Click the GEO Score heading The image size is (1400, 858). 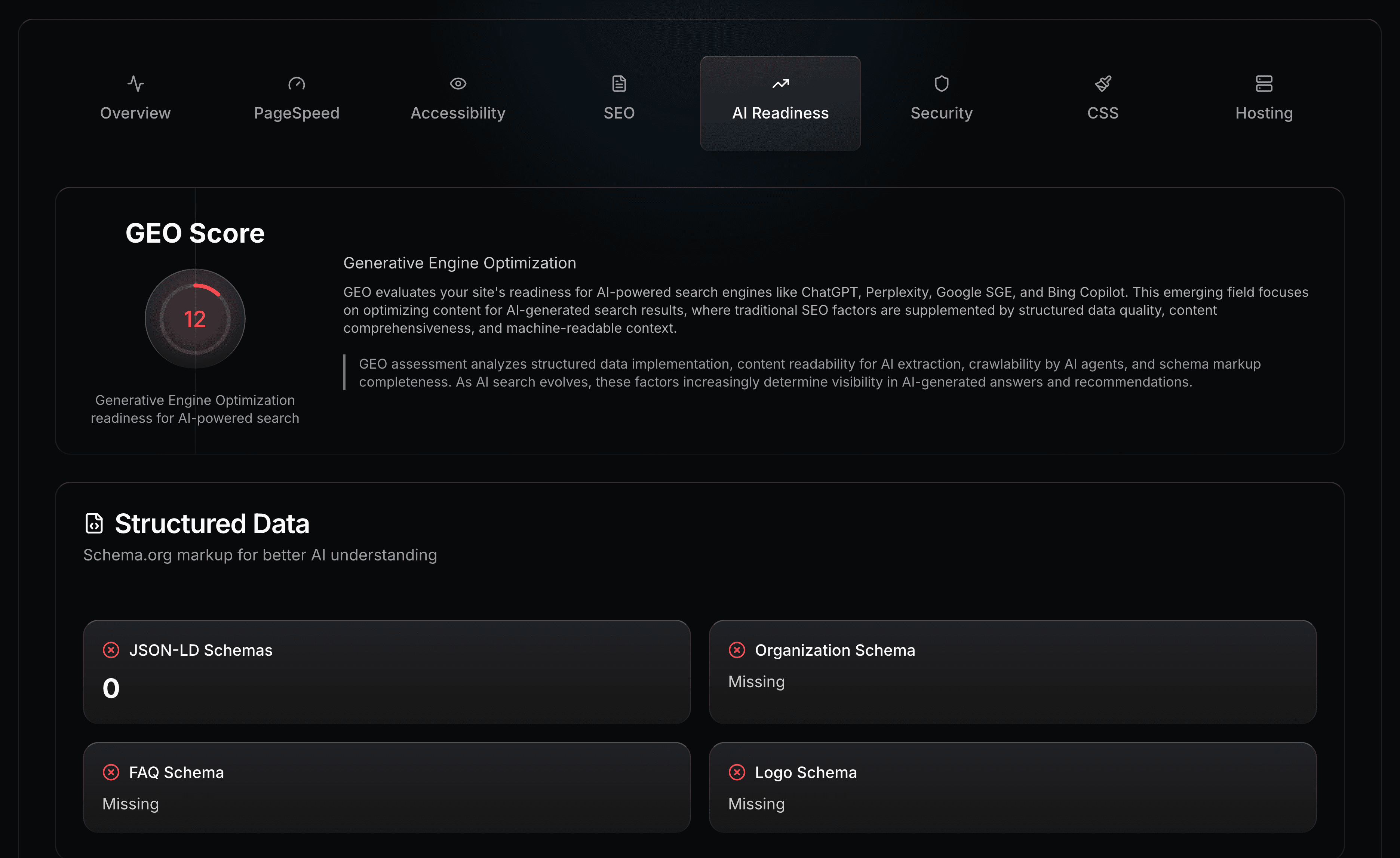(x=195, y=233)
